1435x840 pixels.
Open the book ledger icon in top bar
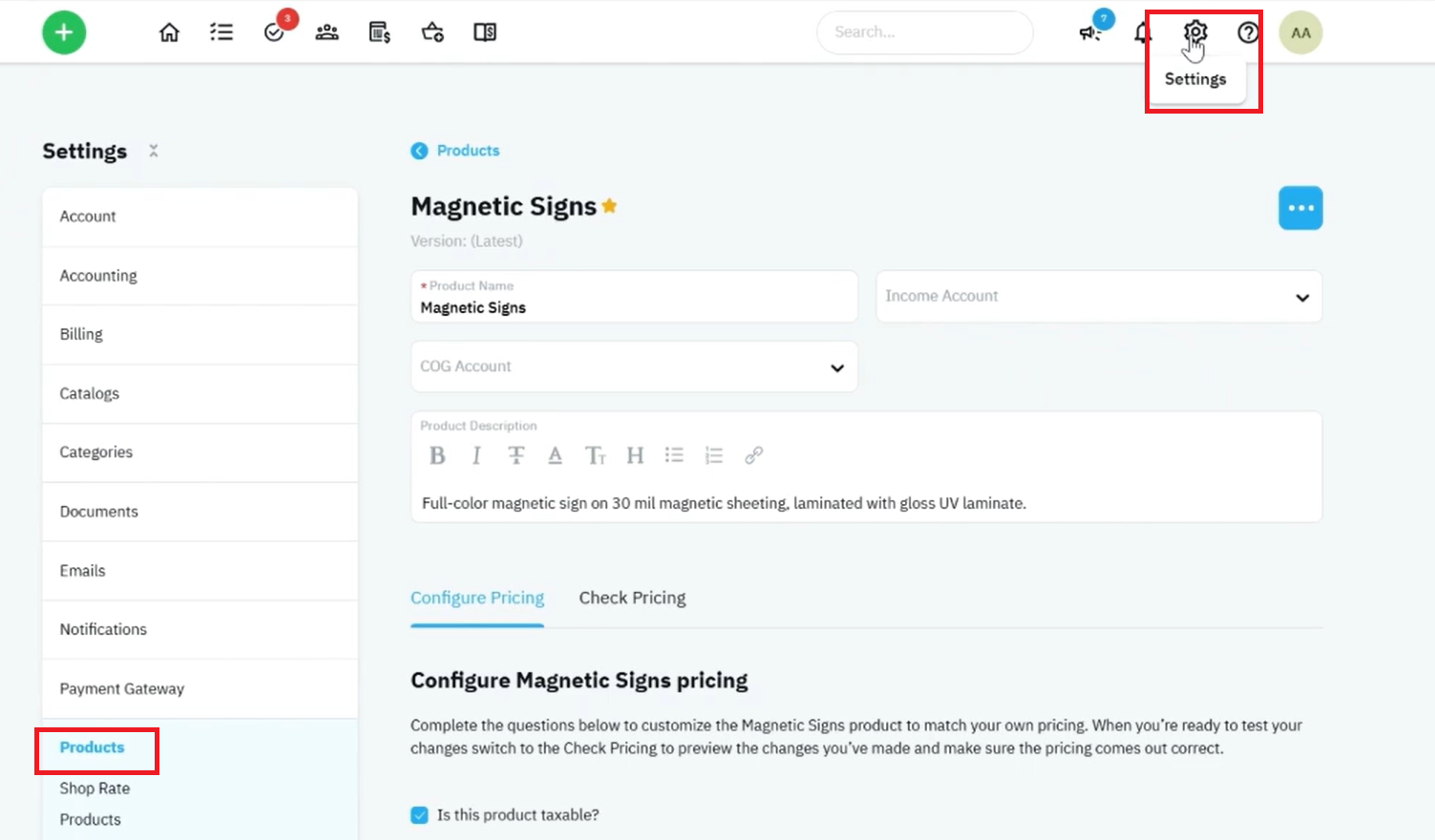(x=485, y=32)
